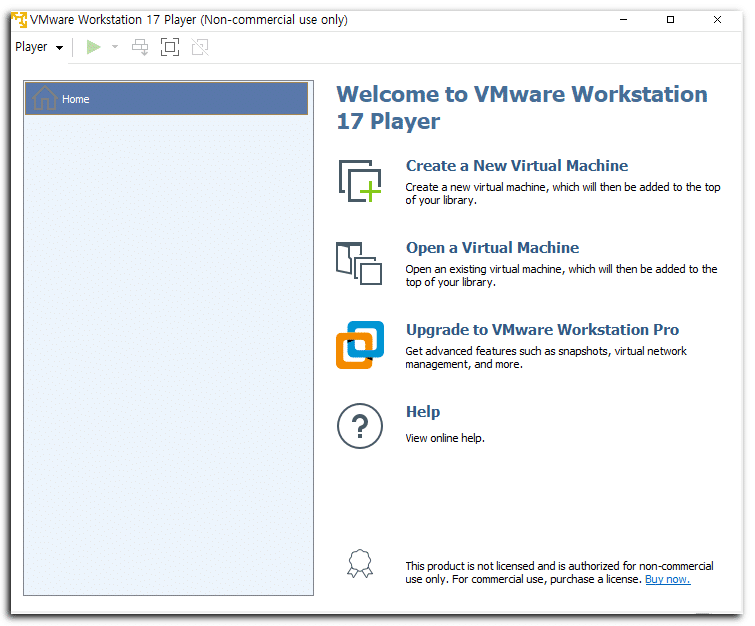Click 'Create a new virtual machine, which will' description
Image resolution: width=755 pixels, height=626 pixels.
point(562,194)
